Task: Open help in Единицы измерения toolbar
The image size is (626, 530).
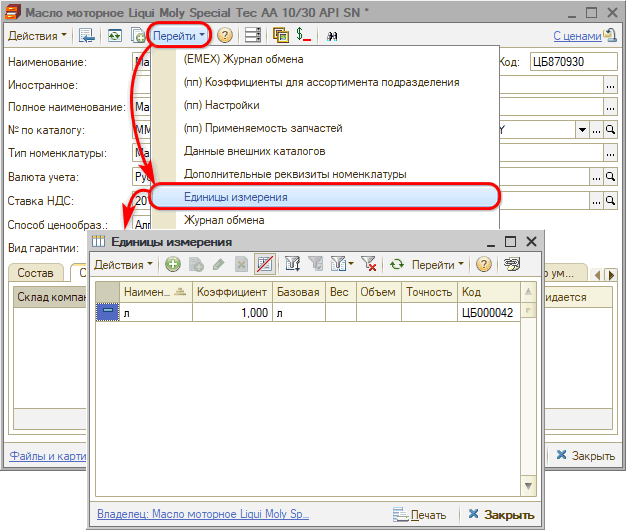Action: pos(484,265)
